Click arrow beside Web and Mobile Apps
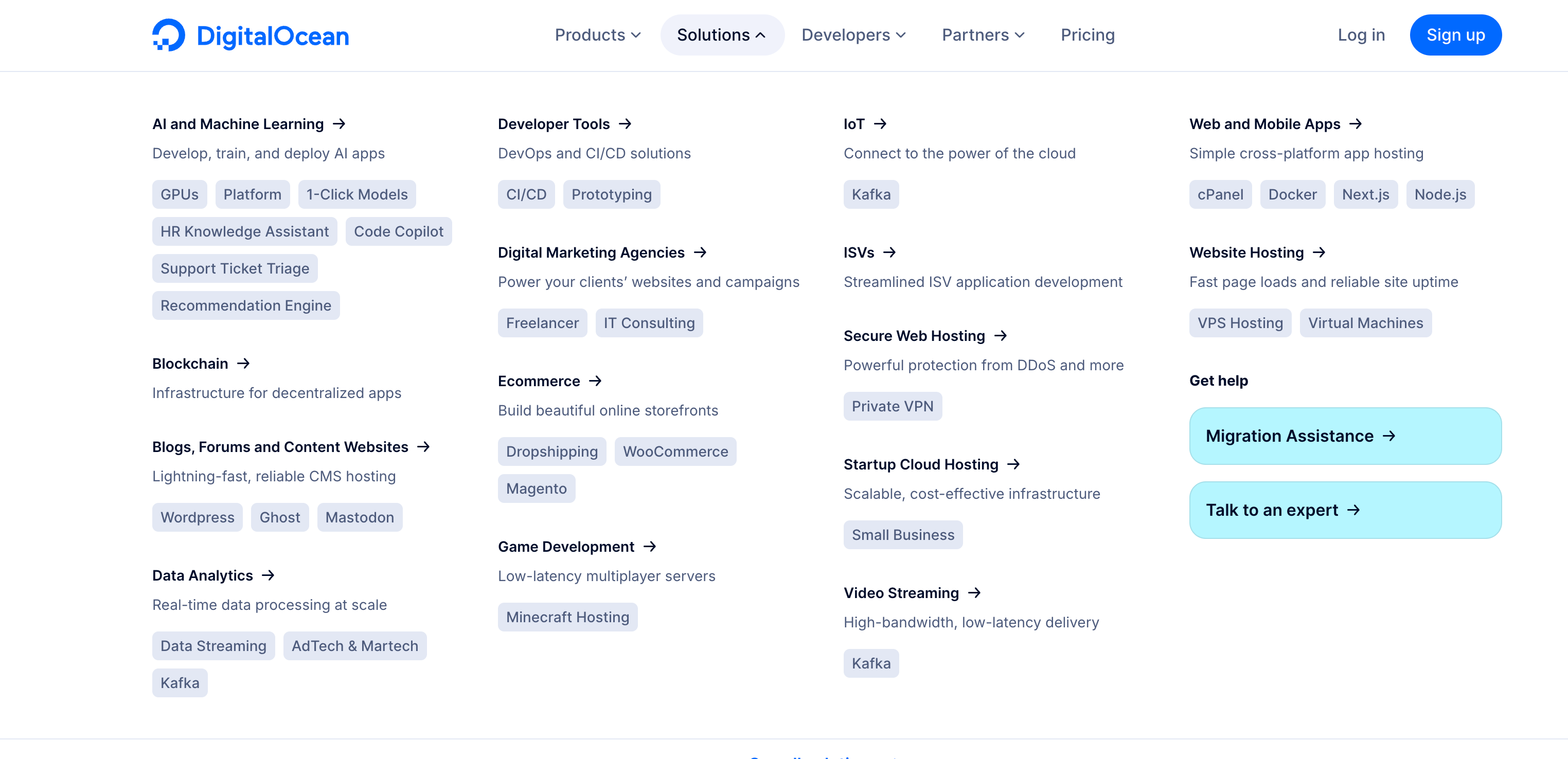This screenshot has height=759, width=1568. pyautogui.click(x=1356, y=124)
